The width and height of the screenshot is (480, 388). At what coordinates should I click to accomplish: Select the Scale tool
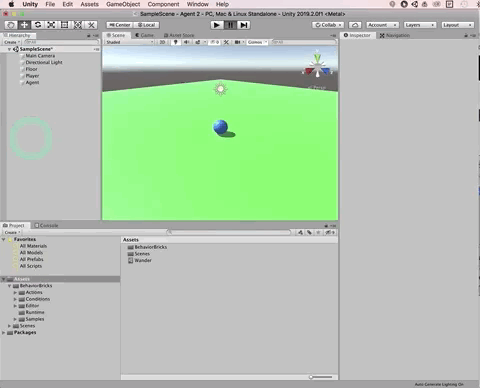pyautogui.click(x=51, y=25)
